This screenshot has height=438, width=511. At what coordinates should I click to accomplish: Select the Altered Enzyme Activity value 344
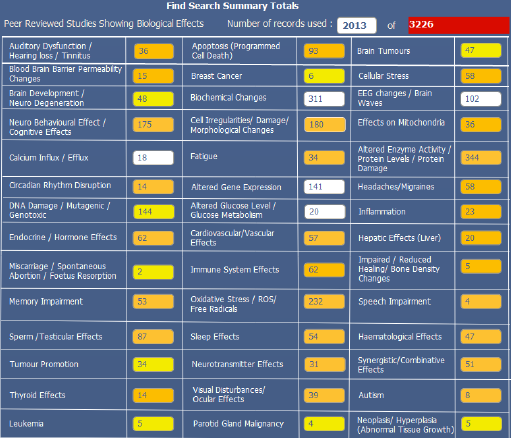(x=481, y=157)
